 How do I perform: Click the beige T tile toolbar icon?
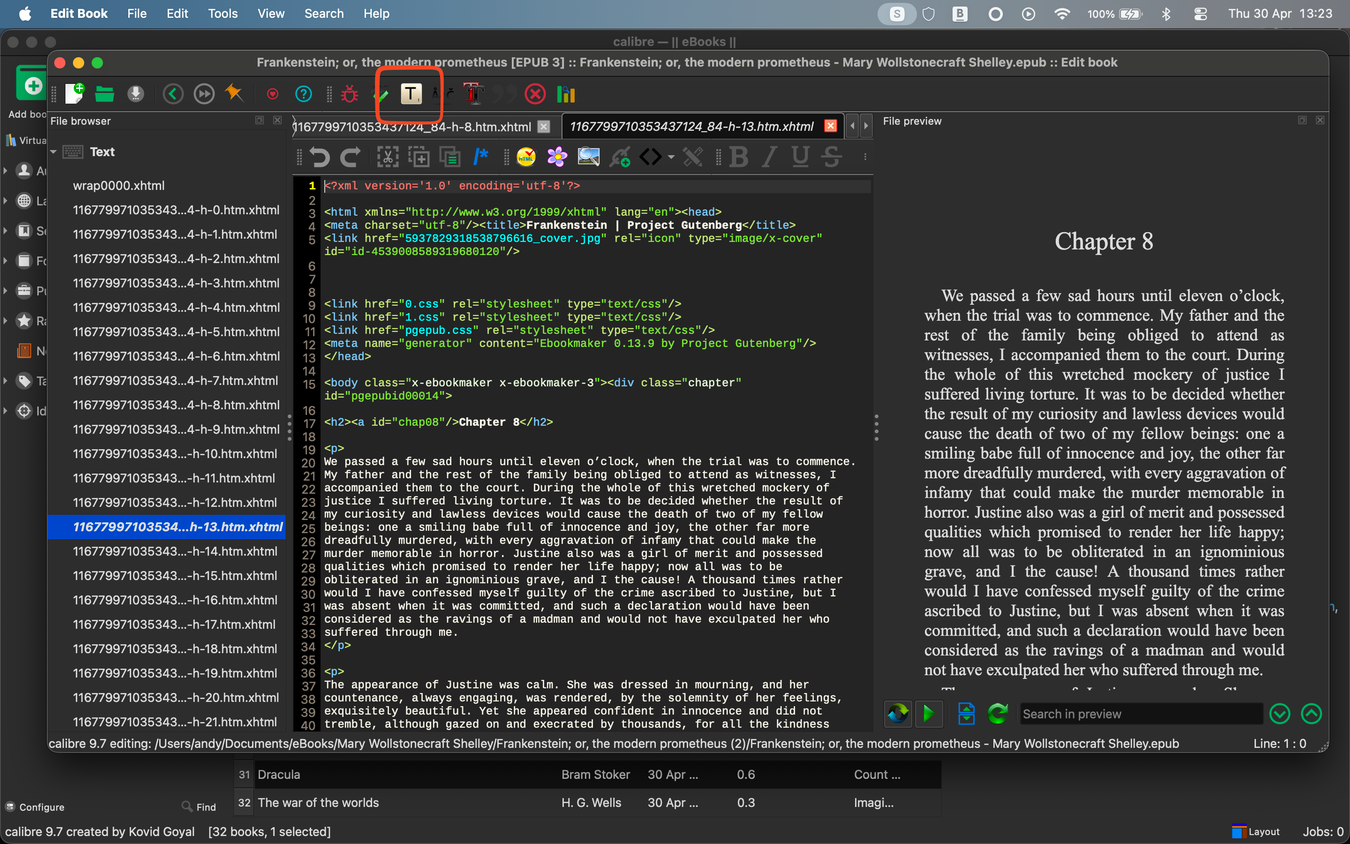tap(411, 94)
